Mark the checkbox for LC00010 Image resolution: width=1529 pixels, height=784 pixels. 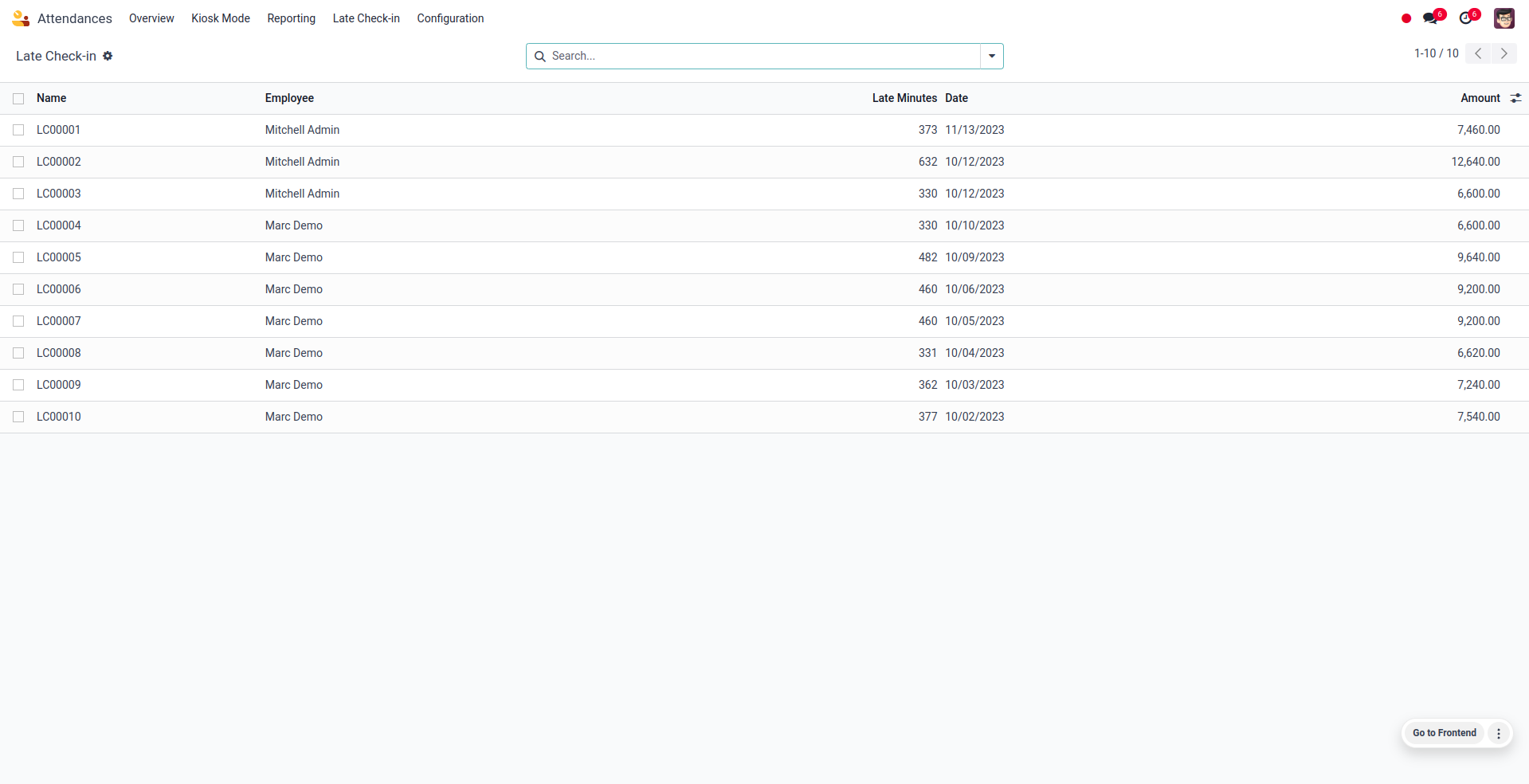point(18,417)
